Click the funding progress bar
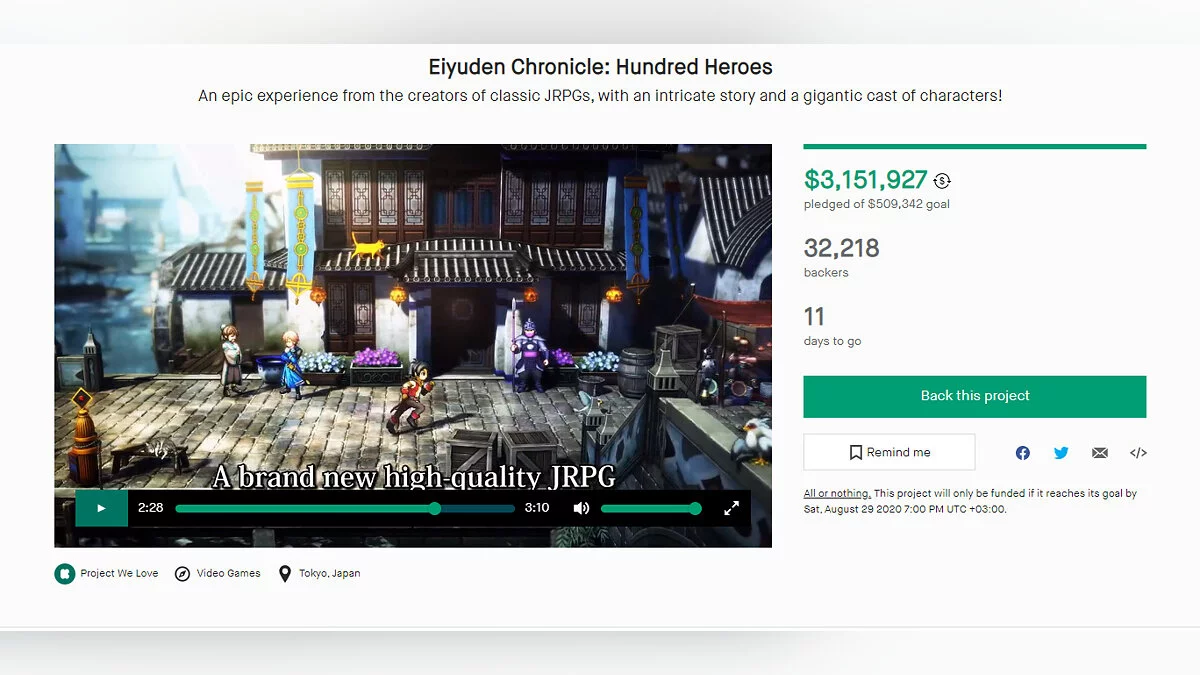Image resolution: width=1200 pixels, height=675 pixels. (975, 147)
